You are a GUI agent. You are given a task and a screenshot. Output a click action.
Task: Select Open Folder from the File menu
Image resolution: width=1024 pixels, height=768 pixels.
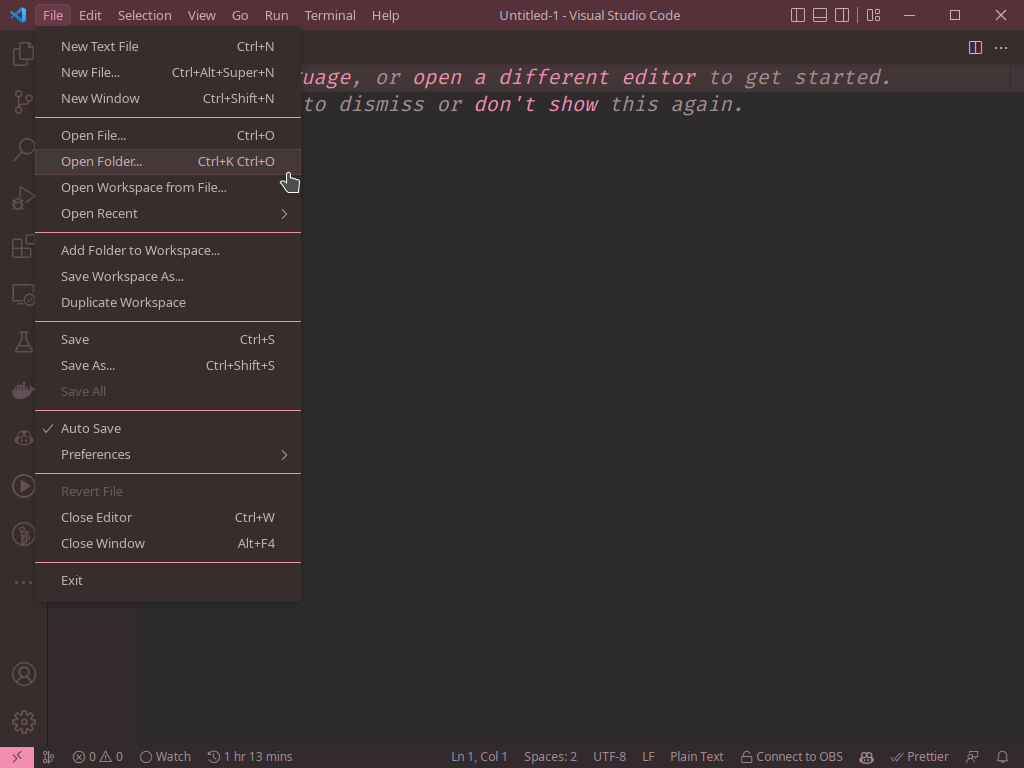100,161
